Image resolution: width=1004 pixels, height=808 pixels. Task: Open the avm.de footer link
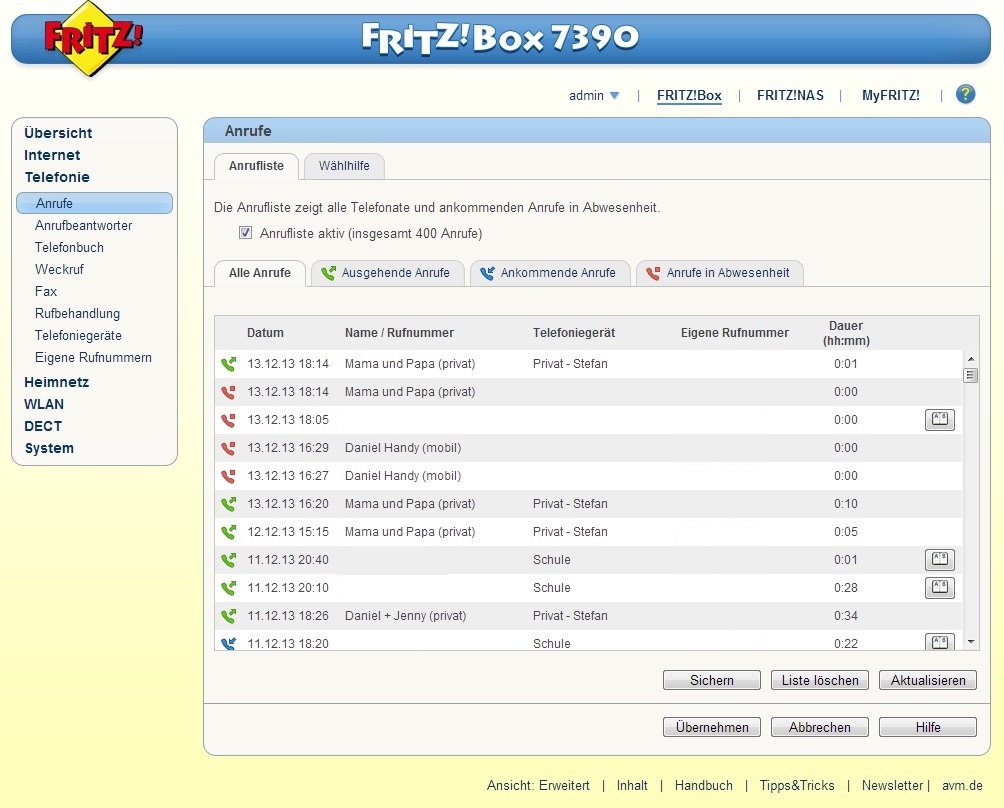(x=962, y=786)
